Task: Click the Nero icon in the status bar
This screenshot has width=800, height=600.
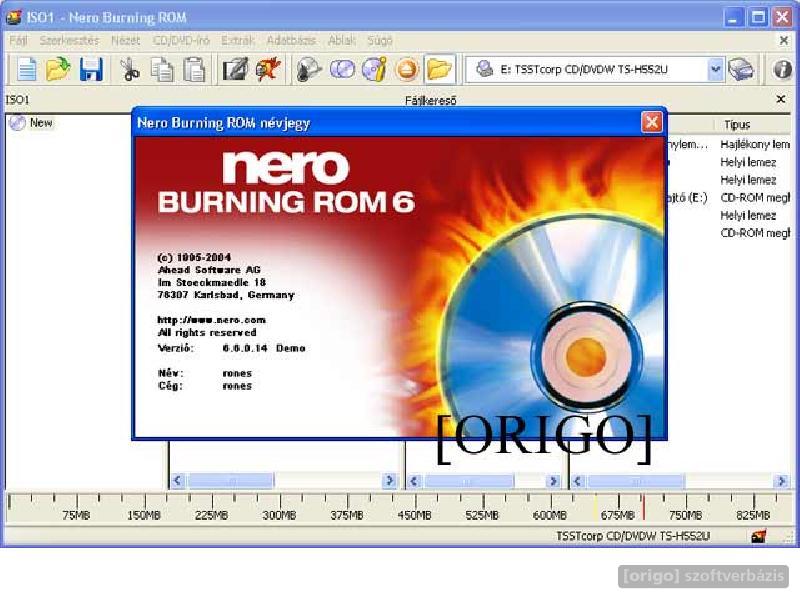Action: point(759,536)
